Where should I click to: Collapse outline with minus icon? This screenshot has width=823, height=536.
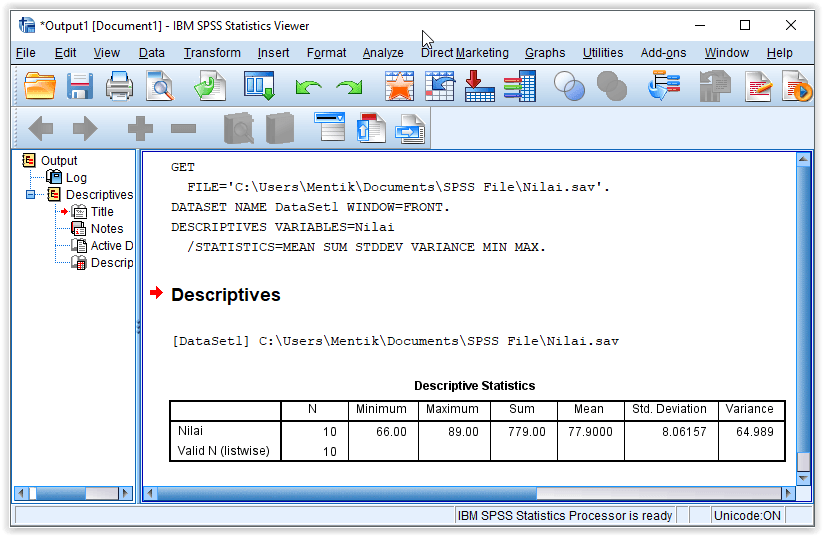pyautogui.click(x=183, y=129)
